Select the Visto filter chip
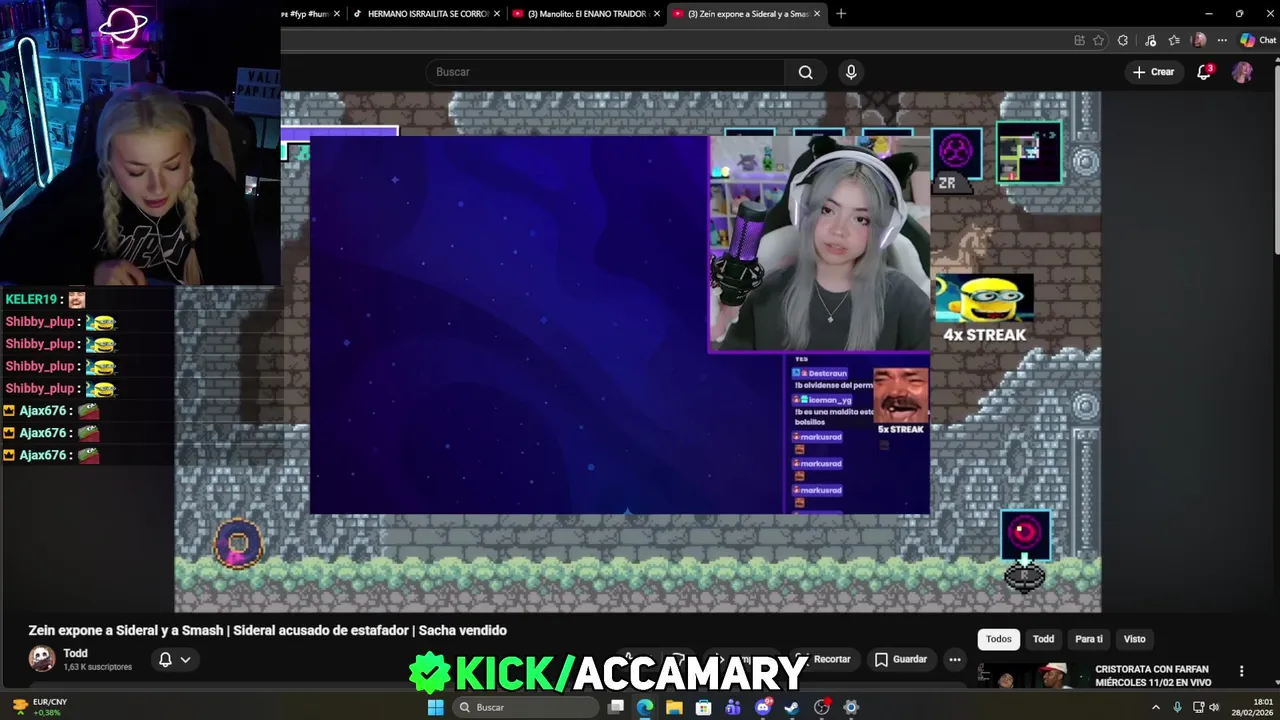The width and height of the screenshot is (1280, 720). coord(1134,639)
